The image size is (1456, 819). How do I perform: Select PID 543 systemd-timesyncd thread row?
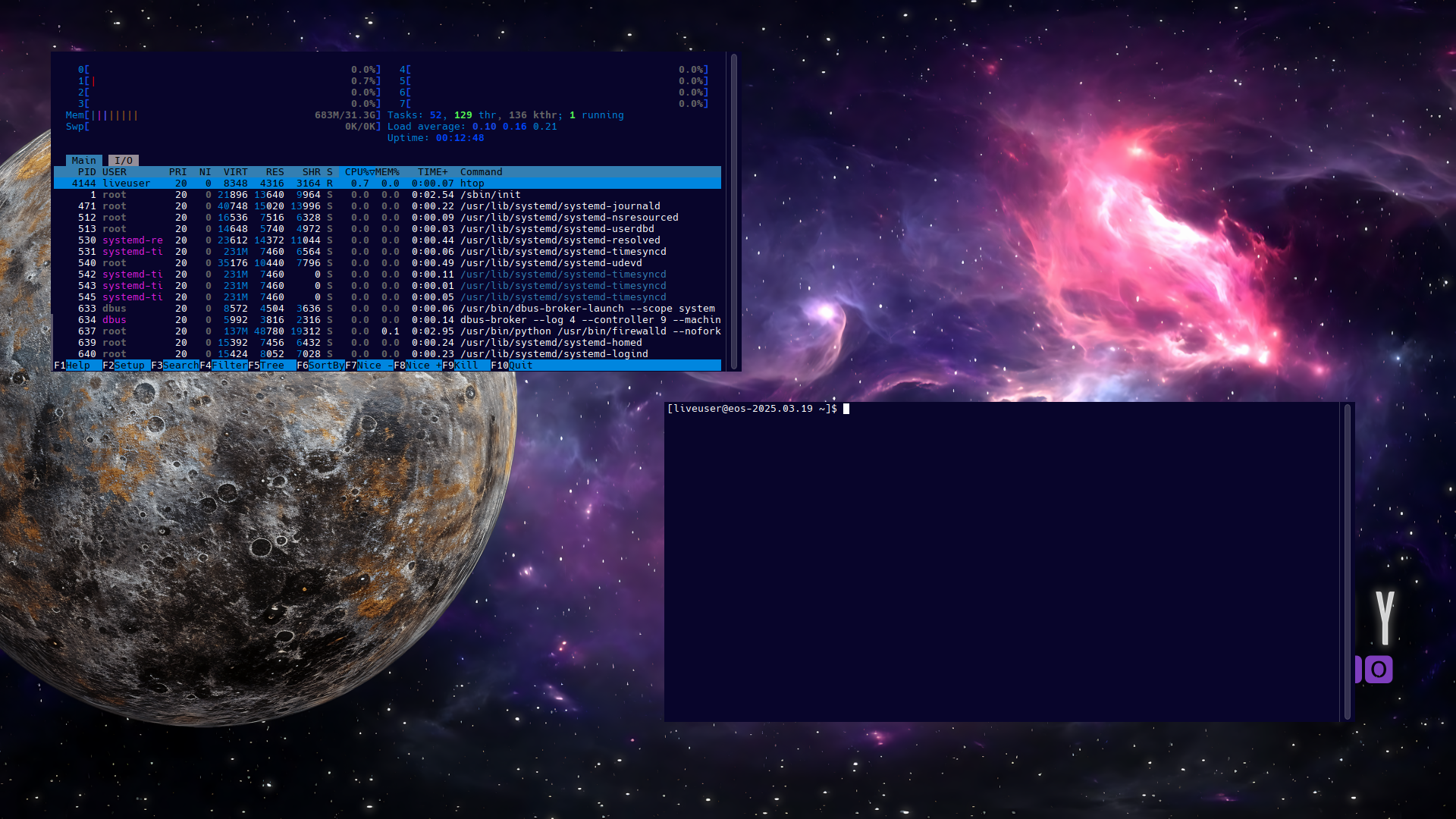click(388, 286)
